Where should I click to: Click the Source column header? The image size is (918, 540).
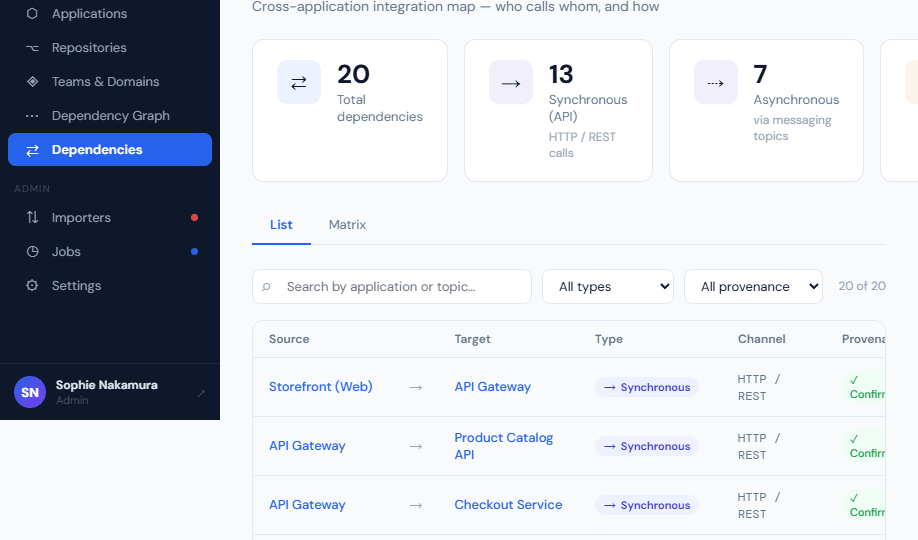tap(289, 339)
